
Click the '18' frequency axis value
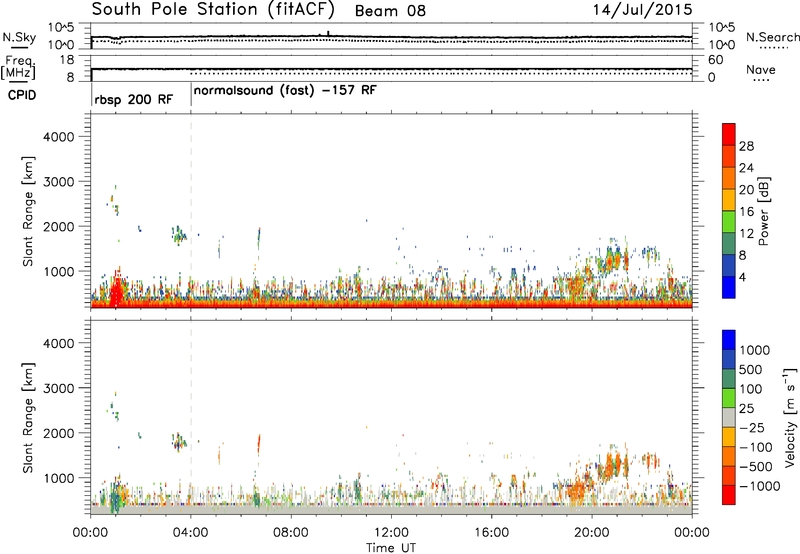coord(66,59)
